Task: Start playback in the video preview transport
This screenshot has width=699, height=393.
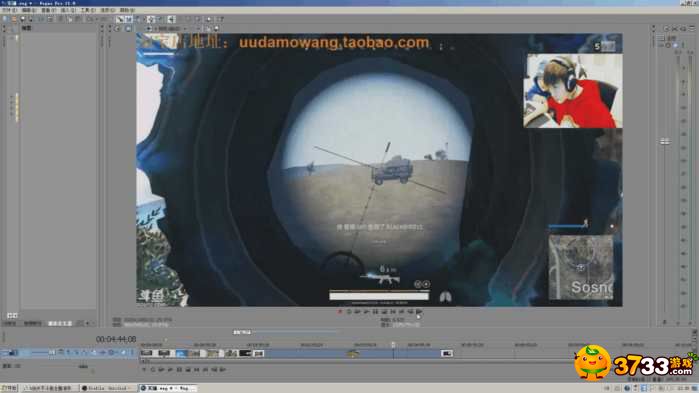Action: pyautogui.click(x=366, y=312)
